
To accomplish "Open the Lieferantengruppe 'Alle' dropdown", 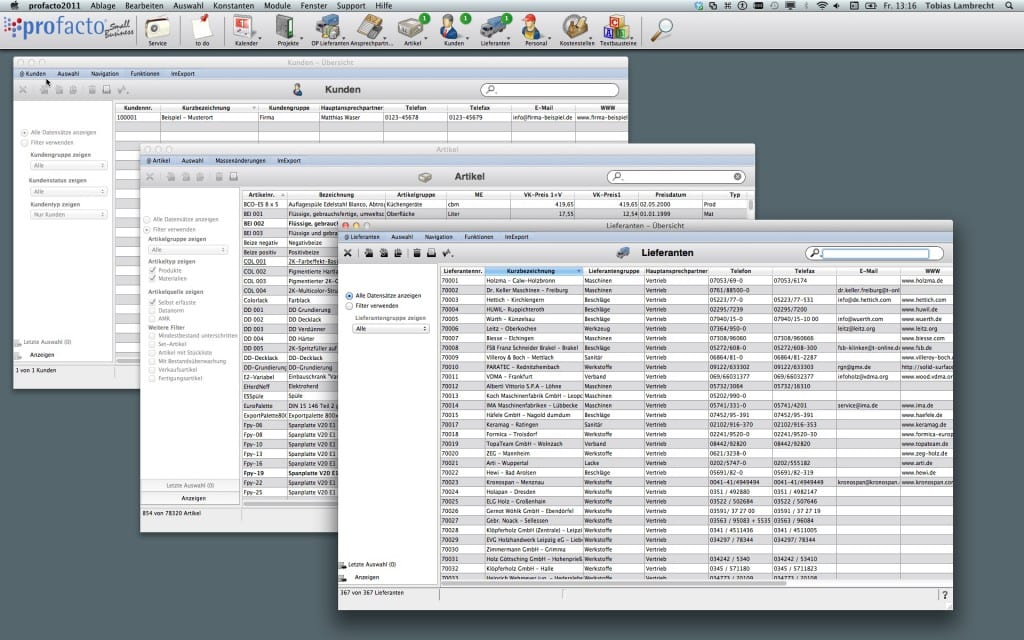I will click(x=391, y=328).
